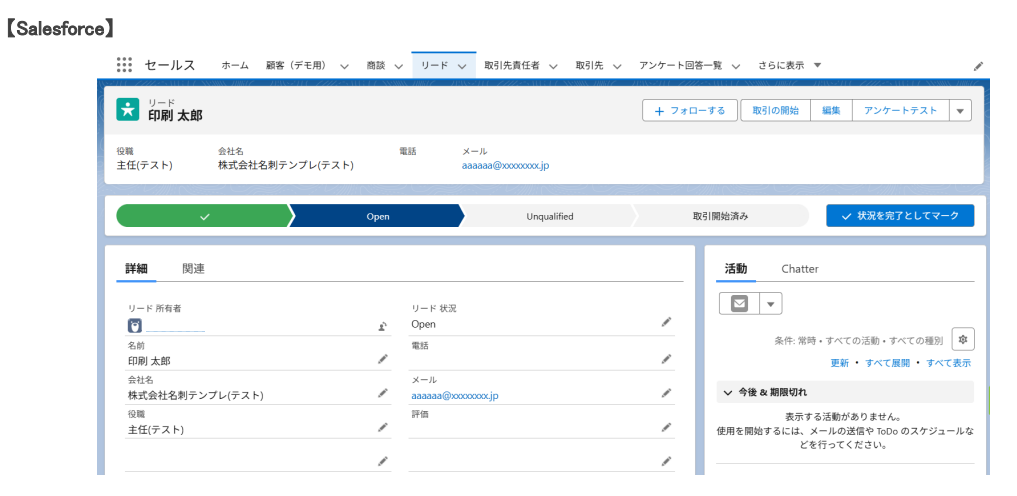Open the App Launcher grid icon

[125, 65]
